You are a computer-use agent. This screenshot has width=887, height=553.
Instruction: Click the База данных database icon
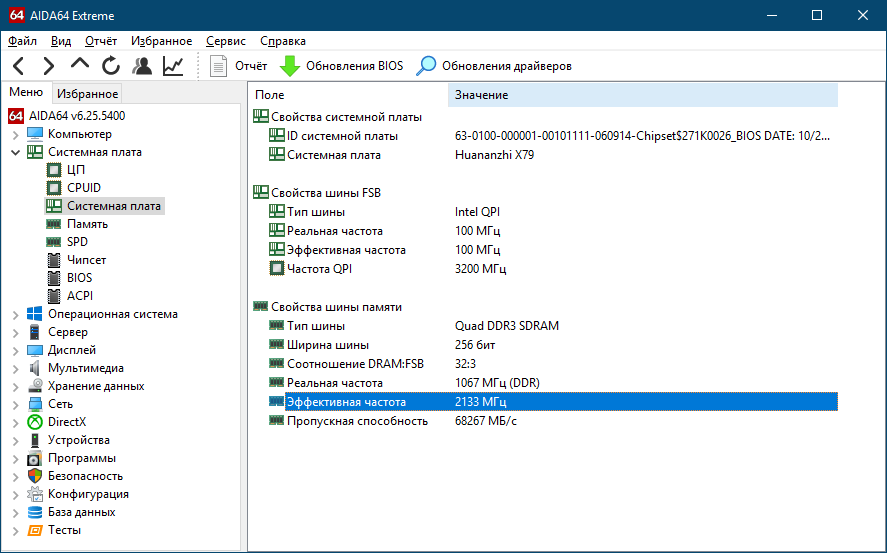point(35,512)
